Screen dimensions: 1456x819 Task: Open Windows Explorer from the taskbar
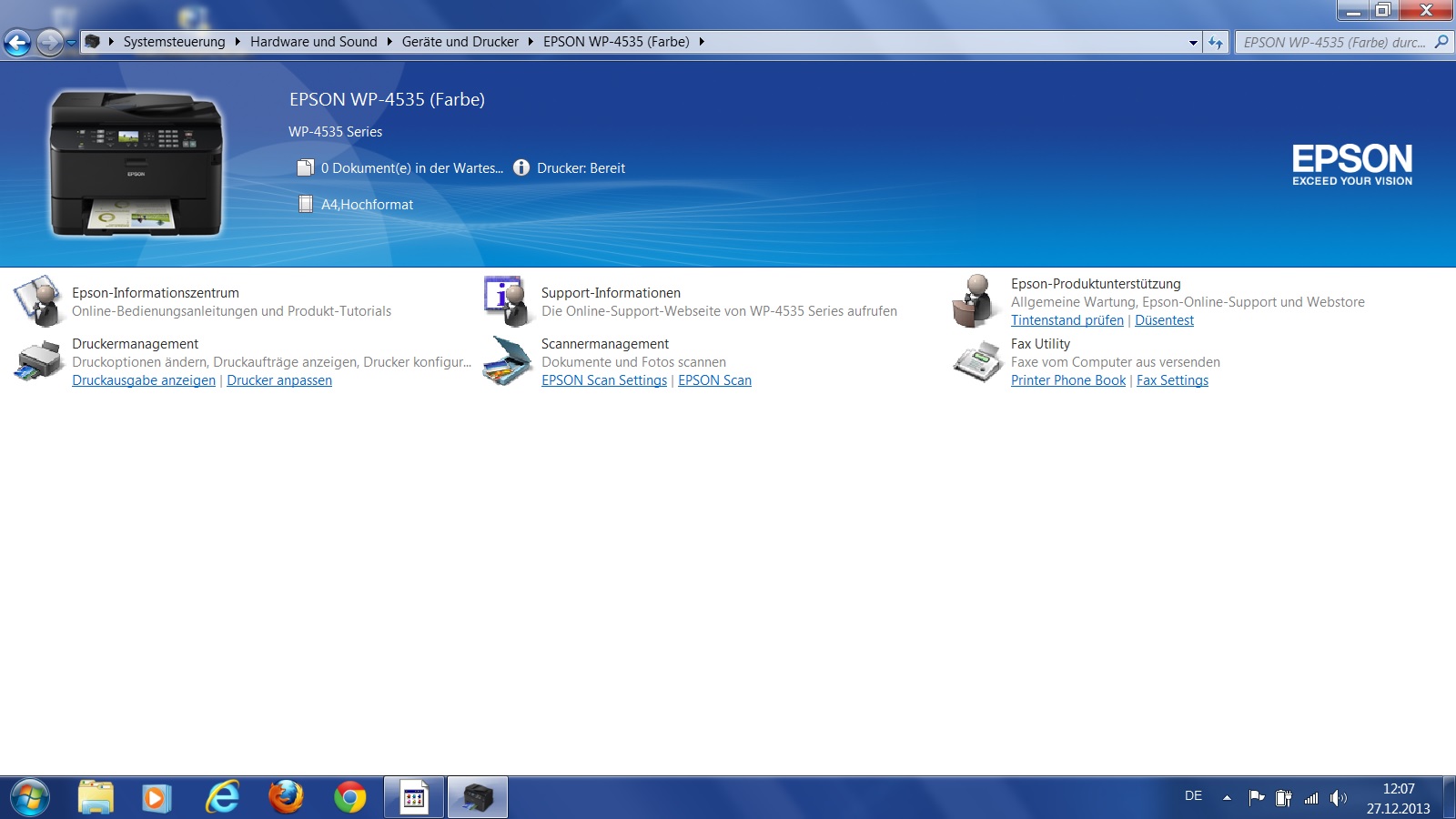pos(96,798)
